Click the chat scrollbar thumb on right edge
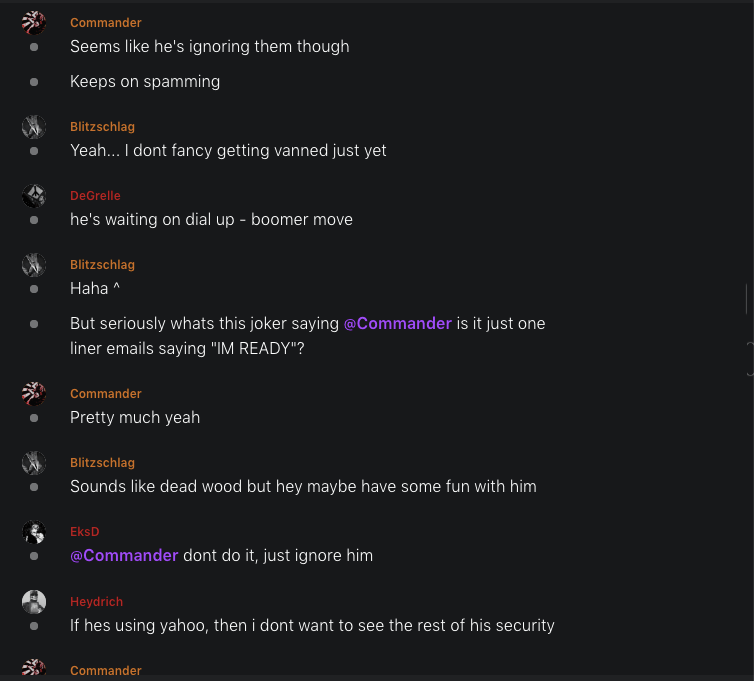This screenshot has width=754, height=681. coord(746,298)
